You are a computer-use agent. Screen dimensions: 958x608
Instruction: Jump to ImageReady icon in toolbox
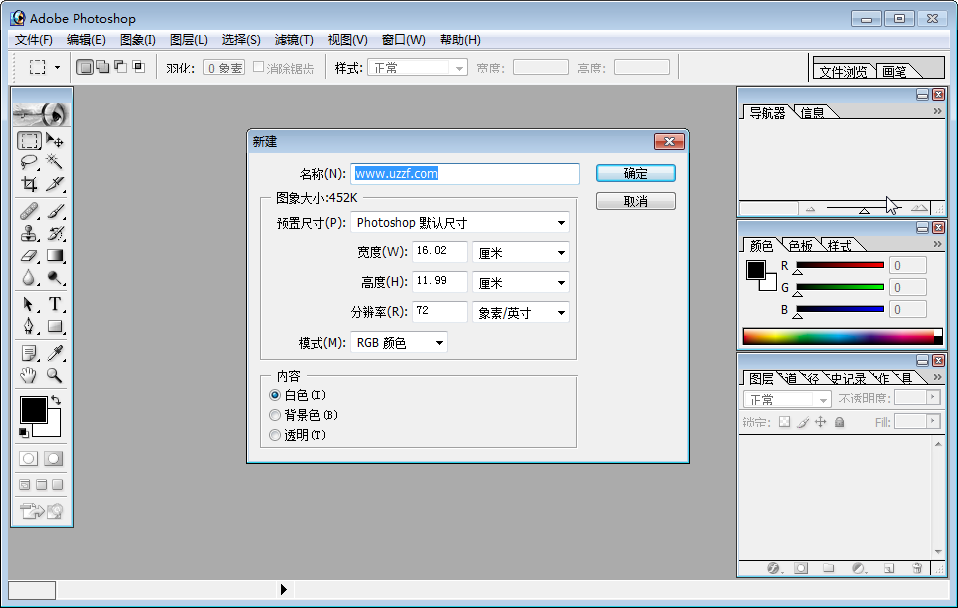pos(42,511)
